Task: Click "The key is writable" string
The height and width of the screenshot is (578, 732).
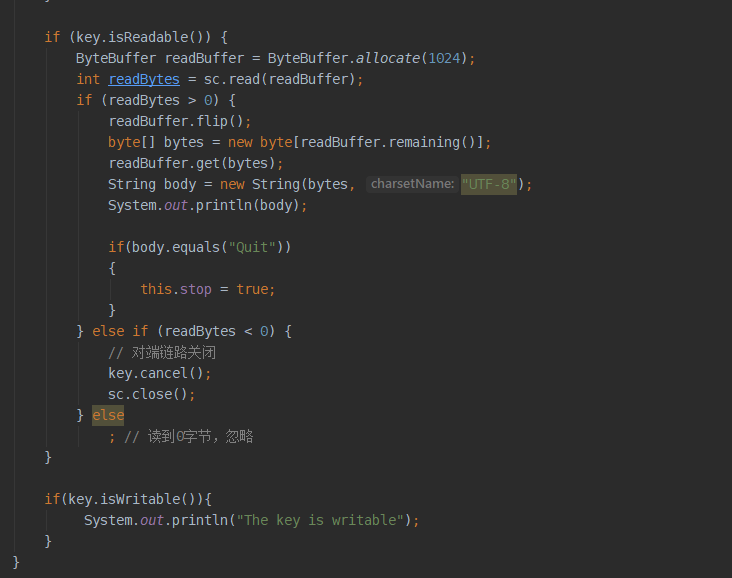Action: pos(320,521)
